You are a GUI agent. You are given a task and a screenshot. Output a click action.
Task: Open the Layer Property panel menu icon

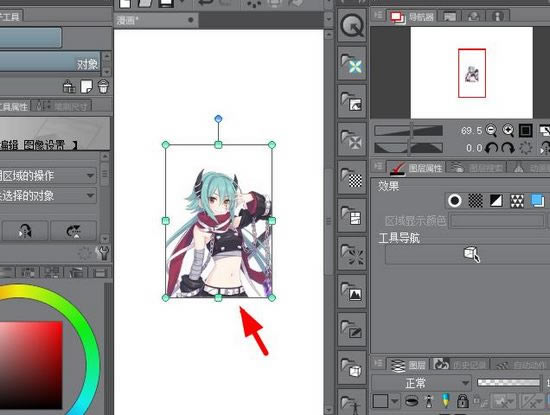pyautogui.click(x=378, y=166)
